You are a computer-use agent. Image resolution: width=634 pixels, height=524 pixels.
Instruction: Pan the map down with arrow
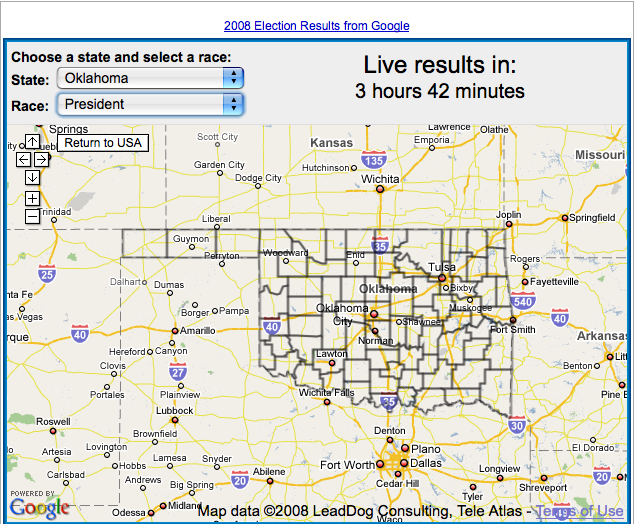[x=33, y=177]
